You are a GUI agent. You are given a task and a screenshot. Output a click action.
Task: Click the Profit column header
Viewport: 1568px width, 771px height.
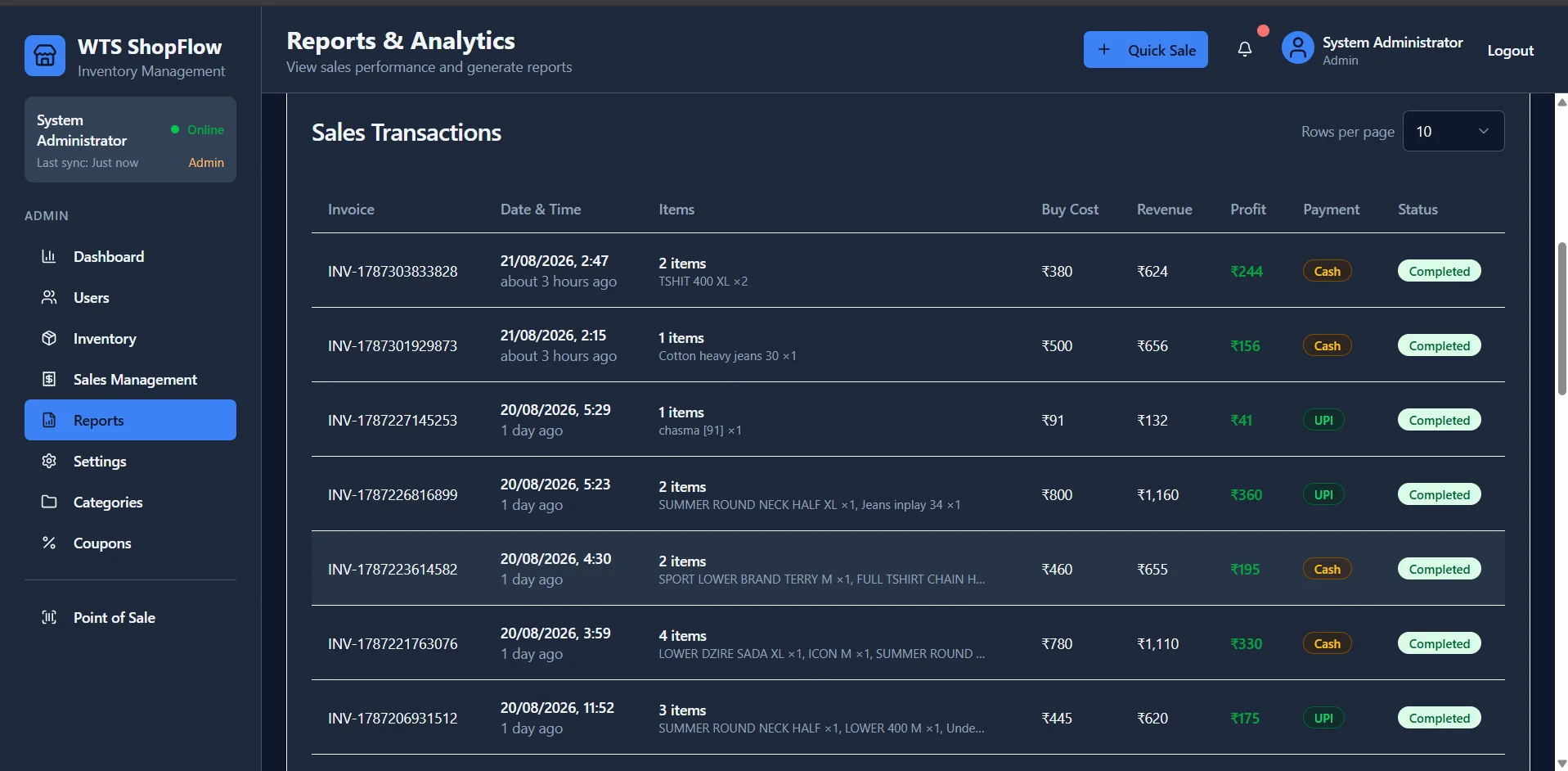[1247, 210]
